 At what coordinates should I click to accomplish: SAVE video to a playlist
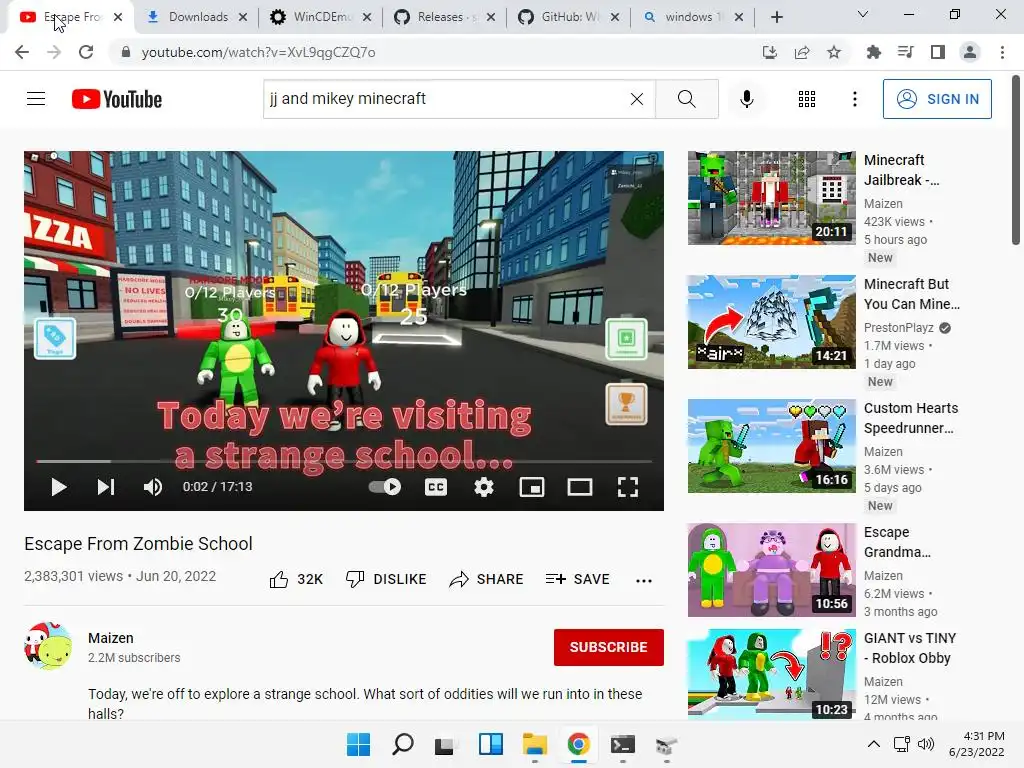pos(577,579)
